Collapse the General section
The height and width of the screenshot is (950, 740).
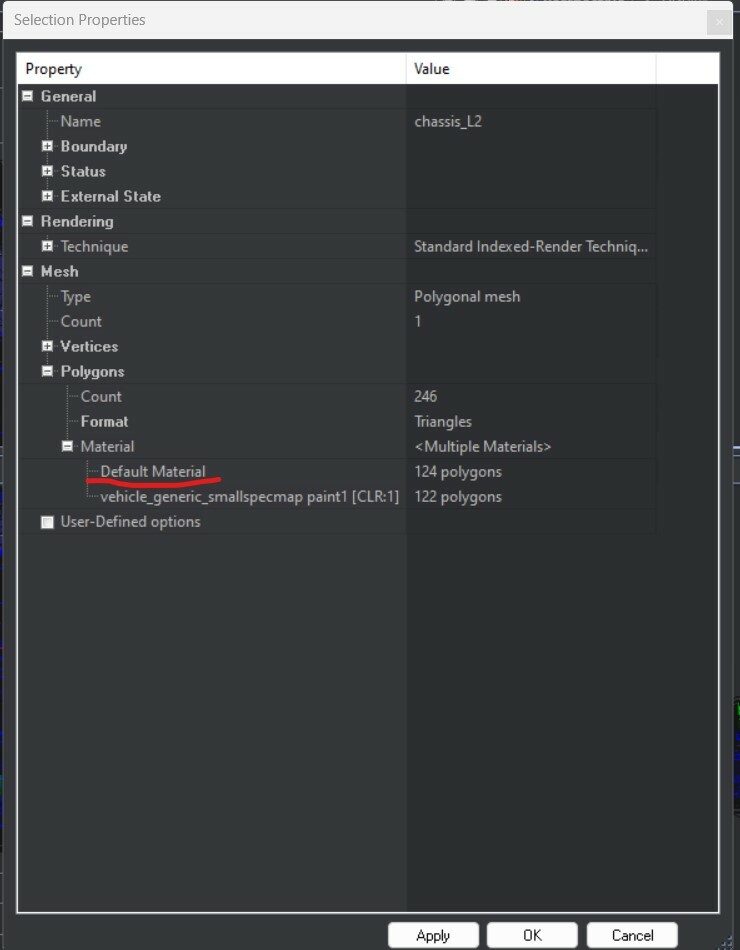click(x=27, y=96)
